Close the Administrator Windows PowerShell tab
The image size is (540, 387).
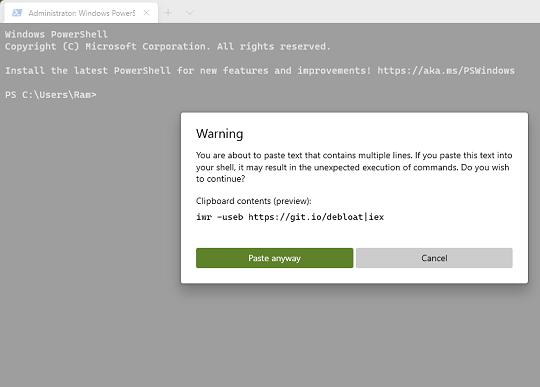(146, 13)
